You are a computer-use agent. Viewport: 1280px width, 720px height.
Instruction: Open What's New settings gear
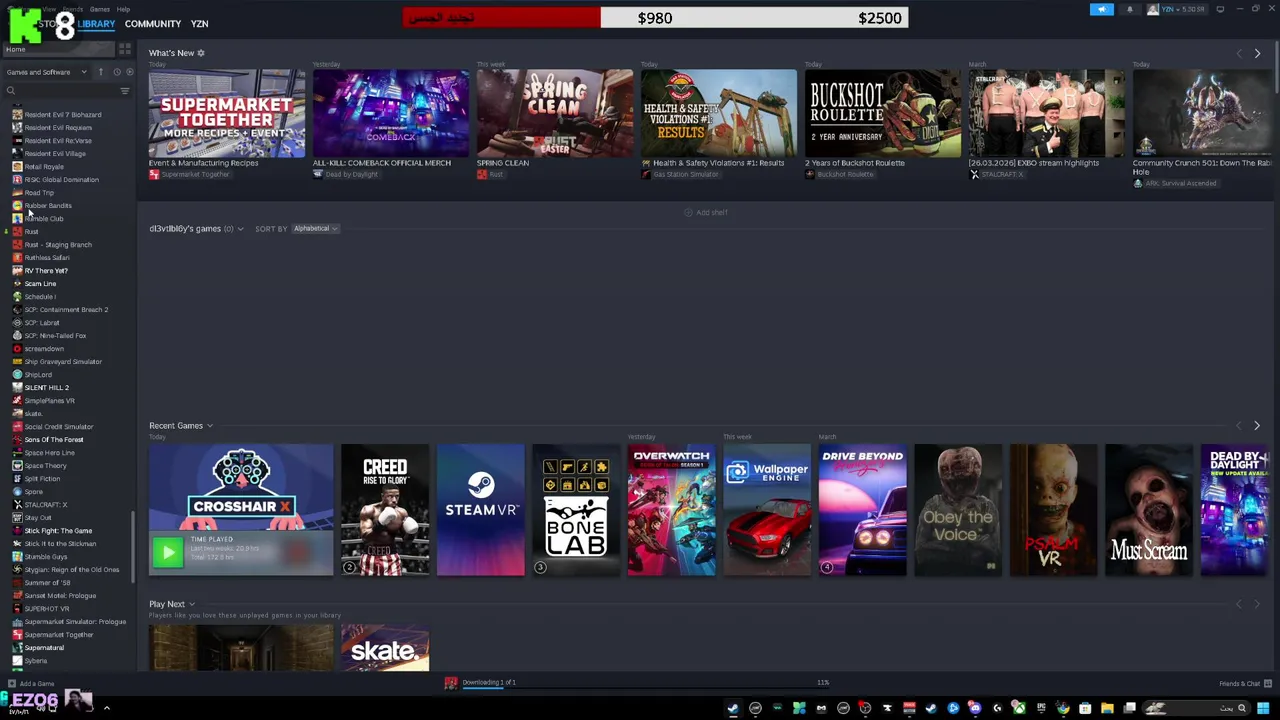[x=200, y=53]
